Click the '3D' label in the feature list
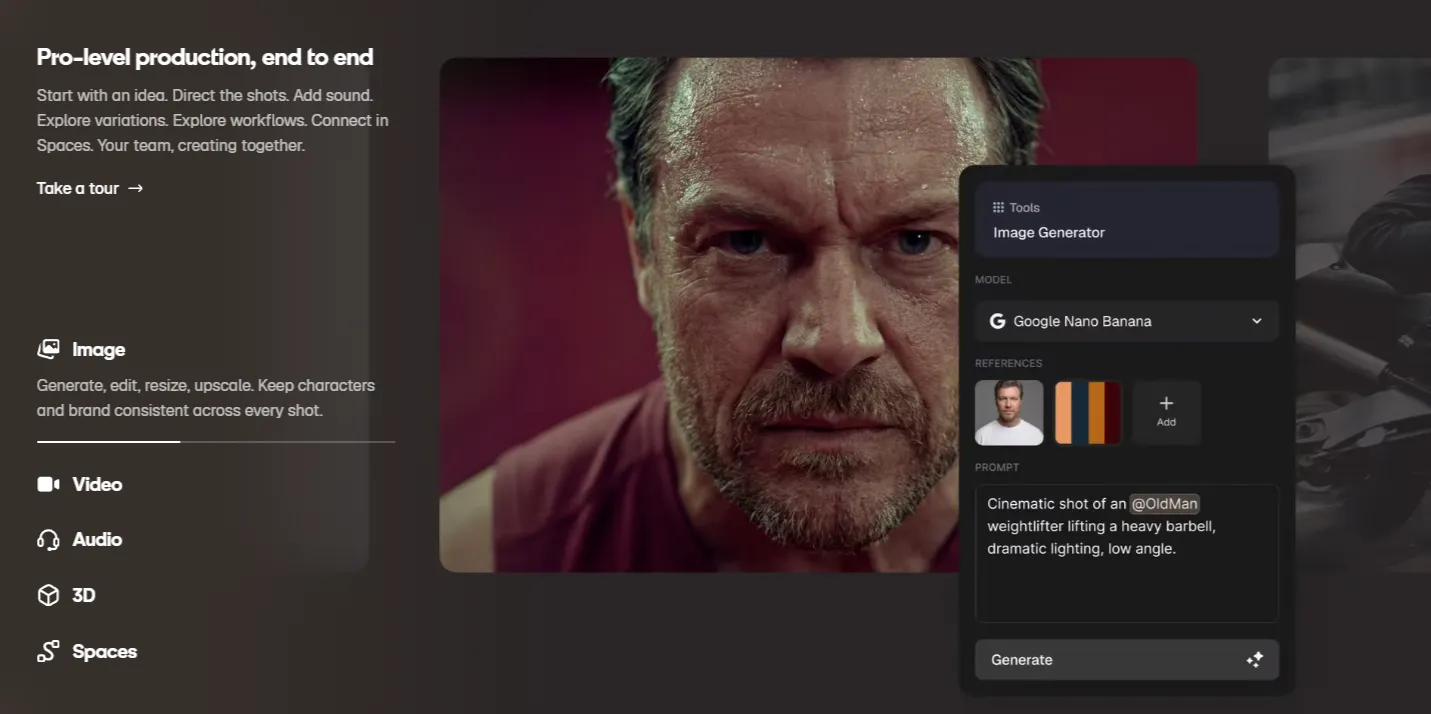1431x714 pixels. [84, 595]
